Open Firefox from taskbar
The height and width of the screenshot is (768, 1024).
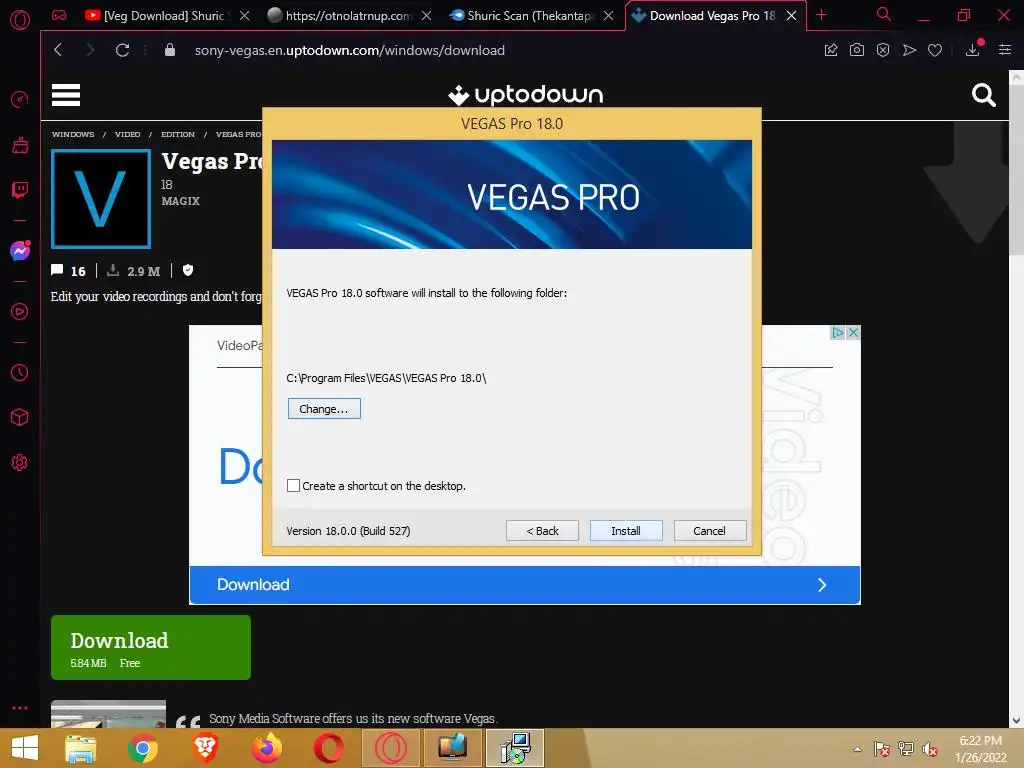pyautogui.click(x=267, y=748)
